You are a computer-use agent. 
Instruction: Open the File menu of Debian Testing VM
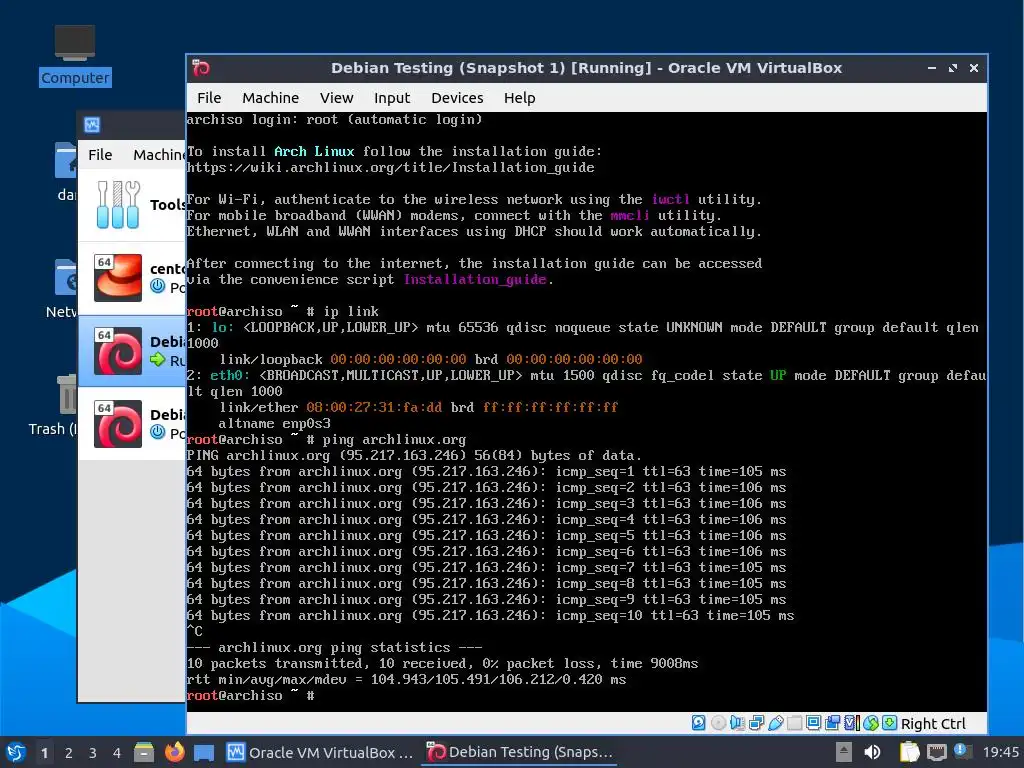pyautogui.click(x=209, y=98)
